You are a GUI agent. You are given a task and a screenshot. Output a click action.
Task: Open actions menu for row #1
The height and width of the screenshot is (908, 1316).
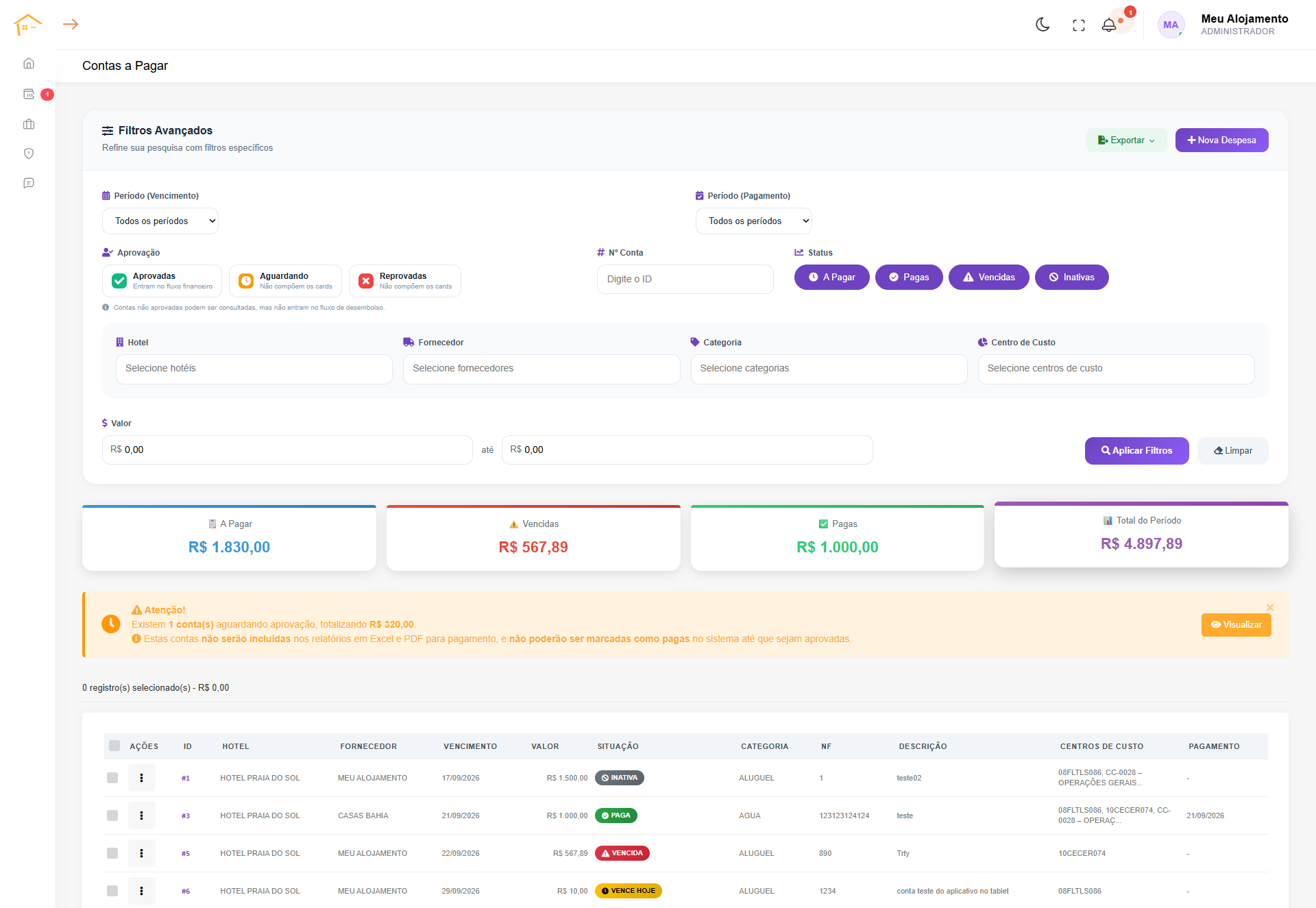[x=142, y=778]
